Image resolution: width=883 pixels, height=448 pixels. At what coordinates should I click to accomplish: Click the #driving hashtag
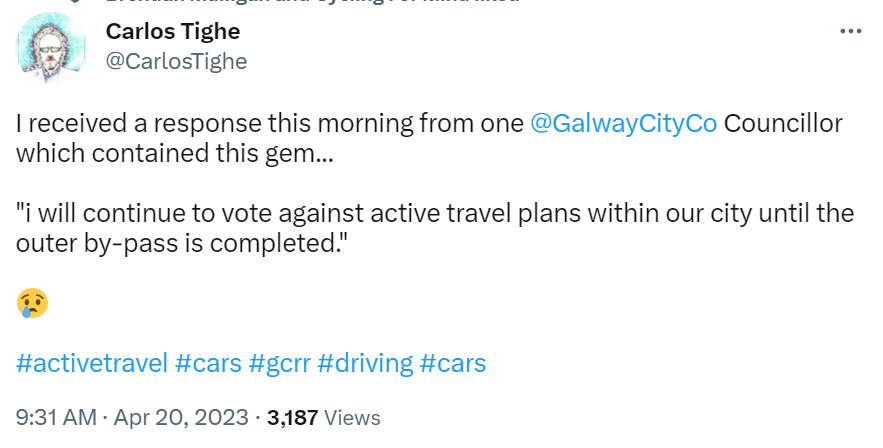[364, 362]
